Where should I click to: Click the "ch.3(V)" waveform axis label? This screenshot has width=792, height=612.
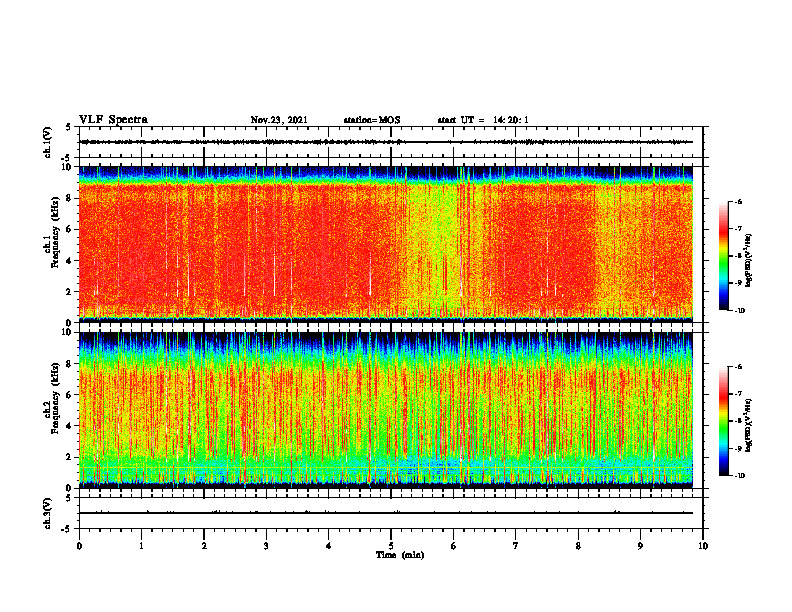click(48, 513)
